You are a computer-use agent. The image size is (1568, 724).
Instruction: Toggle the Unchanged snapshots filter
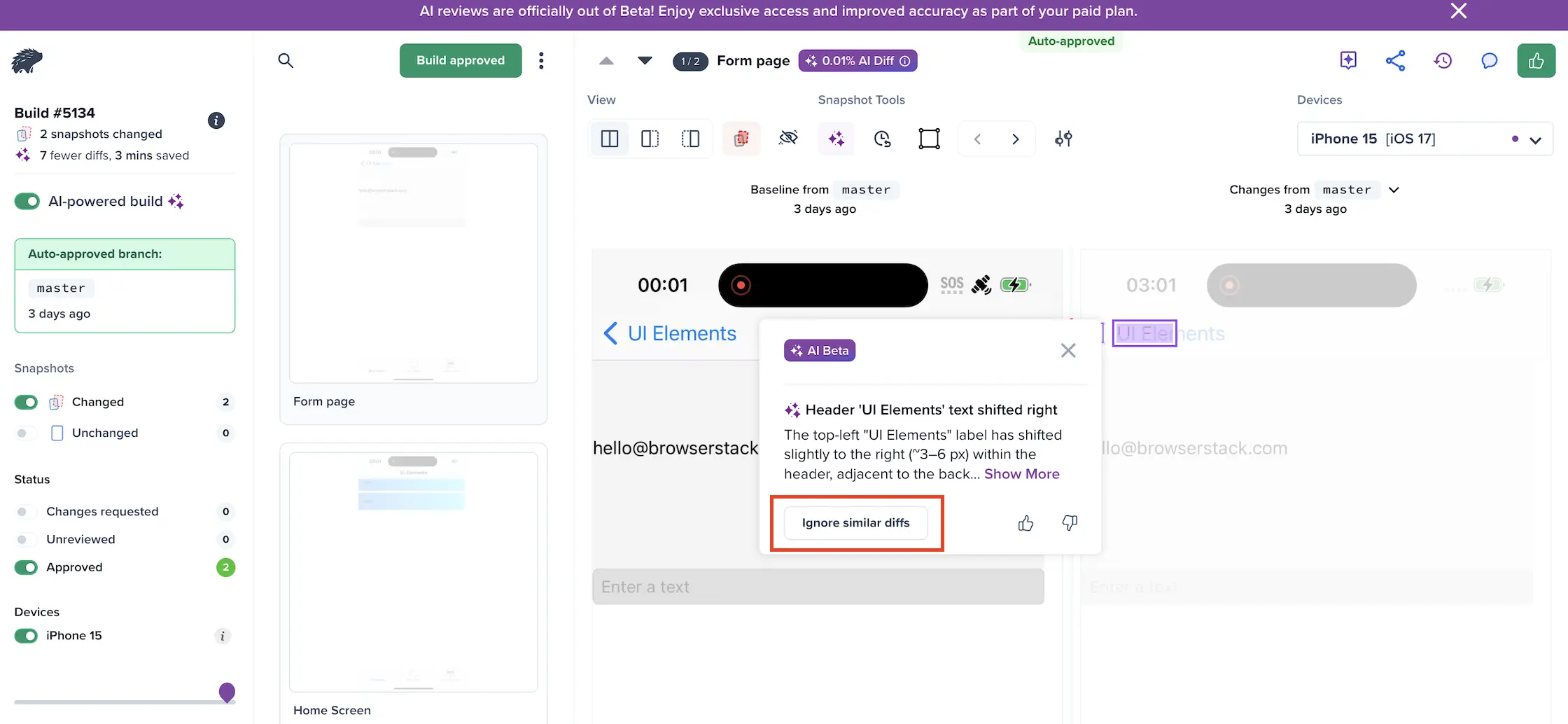pyautogui.click(x=26, y=433)
